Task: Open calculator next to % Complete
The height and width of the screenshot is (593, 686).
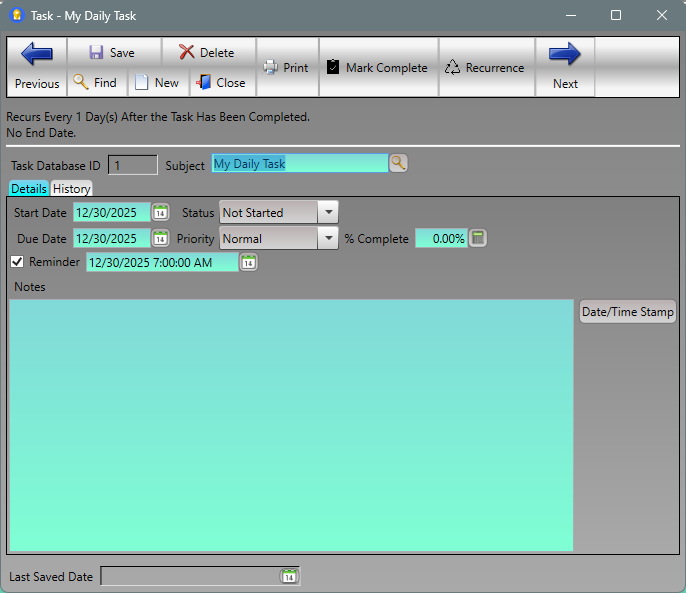Action: [478, 238]
